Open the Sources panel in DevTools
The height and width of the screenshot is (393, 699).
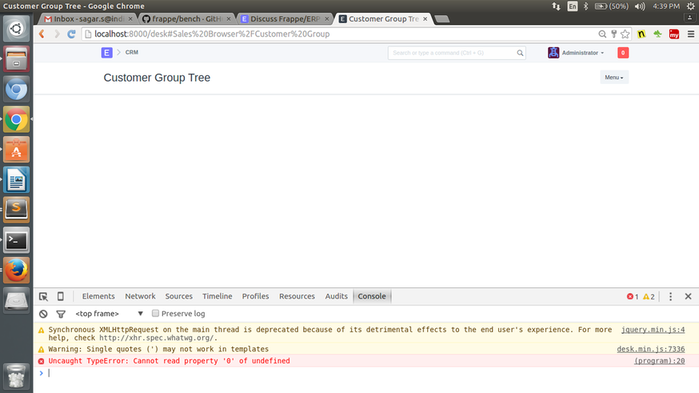[179, 296]
